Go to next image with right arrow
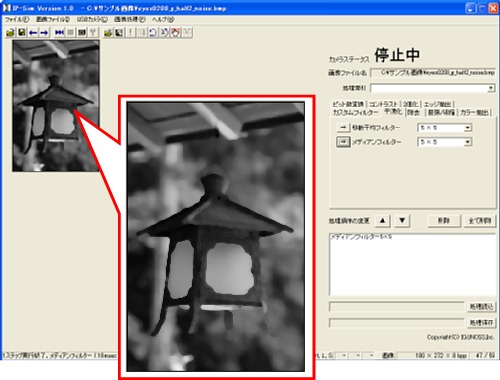500x380 pixels. [x=44, y=32]
